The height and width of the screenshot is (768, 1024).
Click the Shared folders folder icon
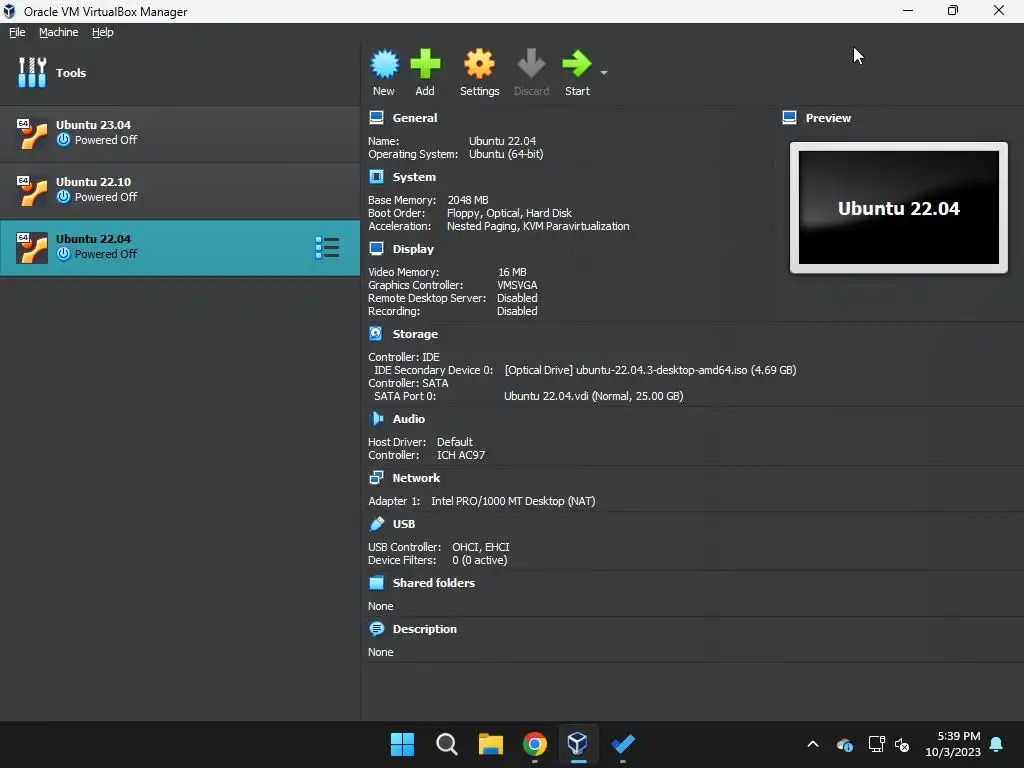click(x=376, y=583)
